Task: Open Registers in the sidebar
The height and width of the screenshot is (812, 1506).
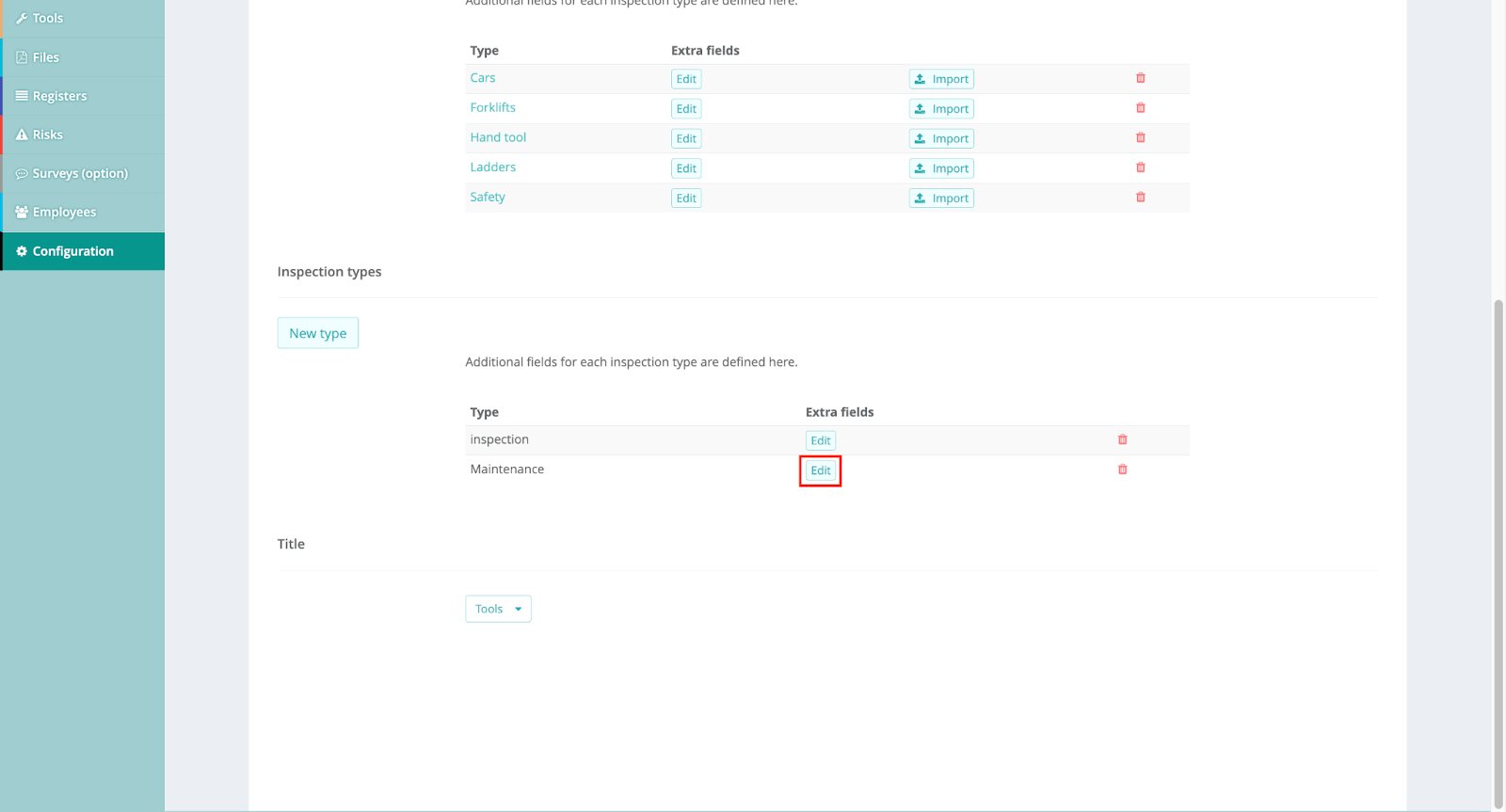Action: tap(83, 96)
